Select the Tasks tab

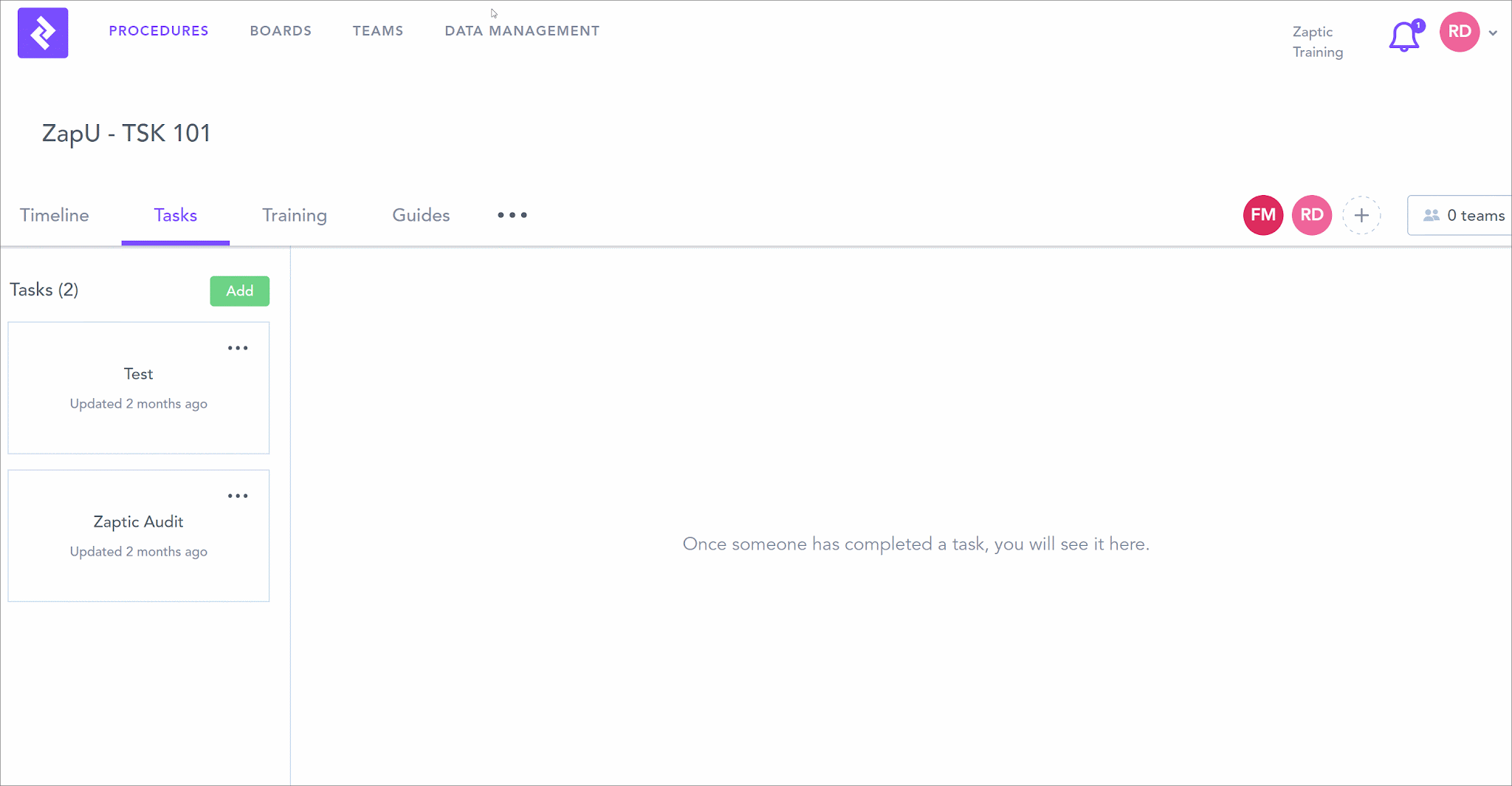click(x=175, y=215)
